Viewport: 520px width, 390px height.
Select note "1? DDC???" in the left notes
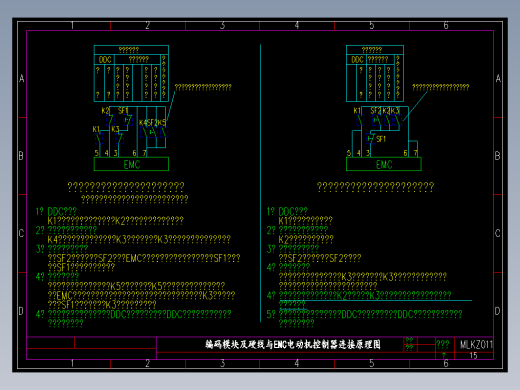point(56,211)
